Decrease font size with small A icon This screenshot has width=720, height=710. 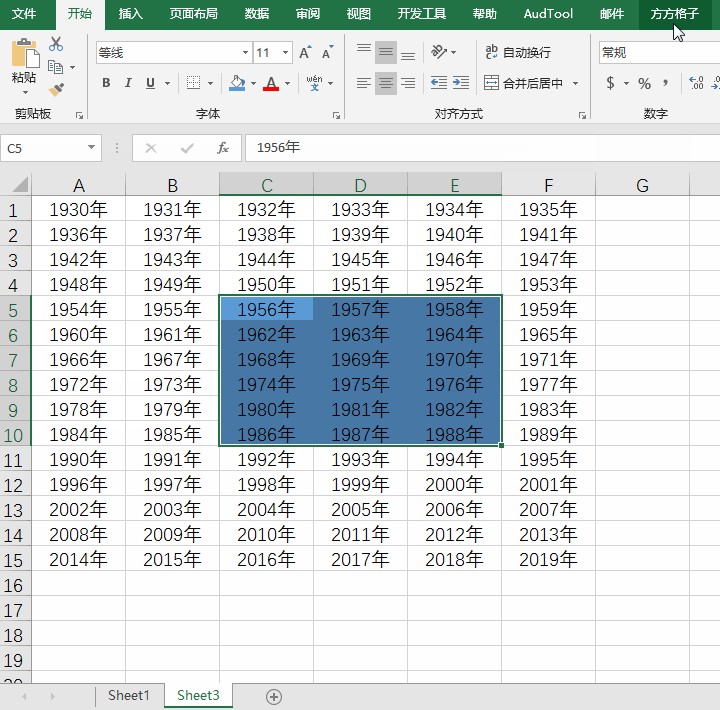[x=327, y=52]
